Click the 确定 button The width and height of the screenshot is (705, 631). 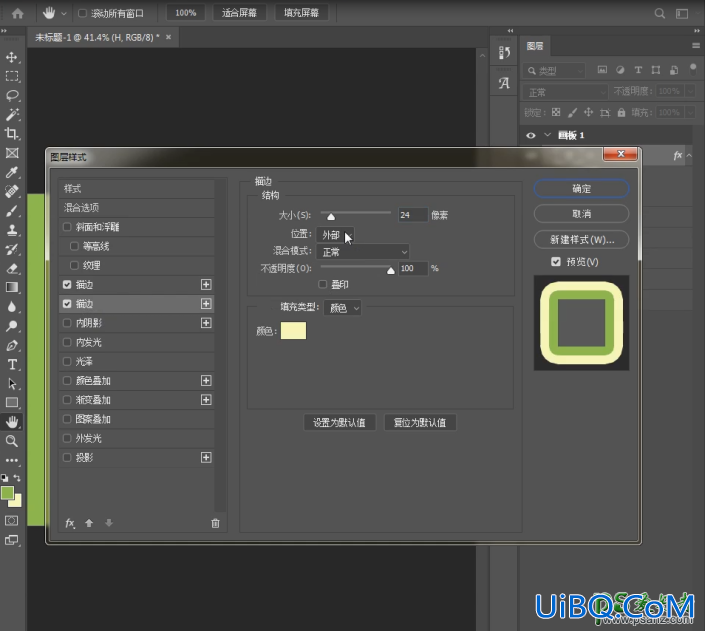click(581, 189)
